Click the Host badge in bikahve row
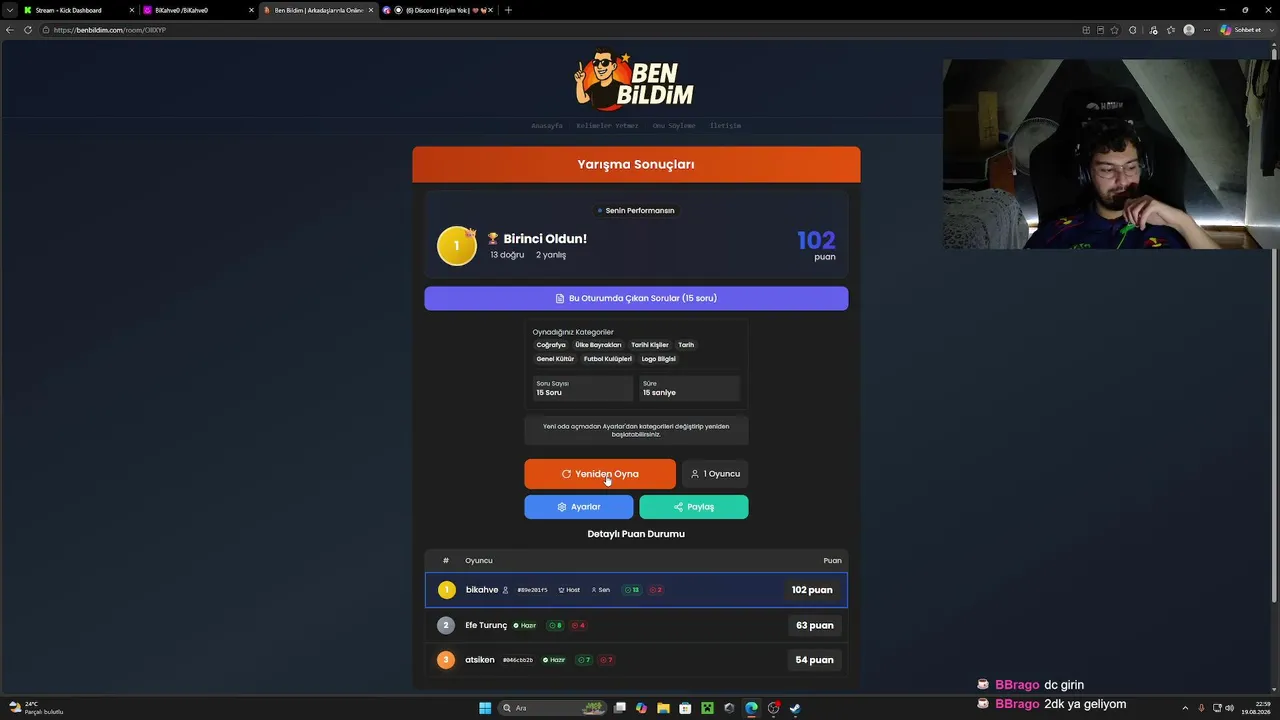This screenshot has width=1280, height=720. pos(569,590)
